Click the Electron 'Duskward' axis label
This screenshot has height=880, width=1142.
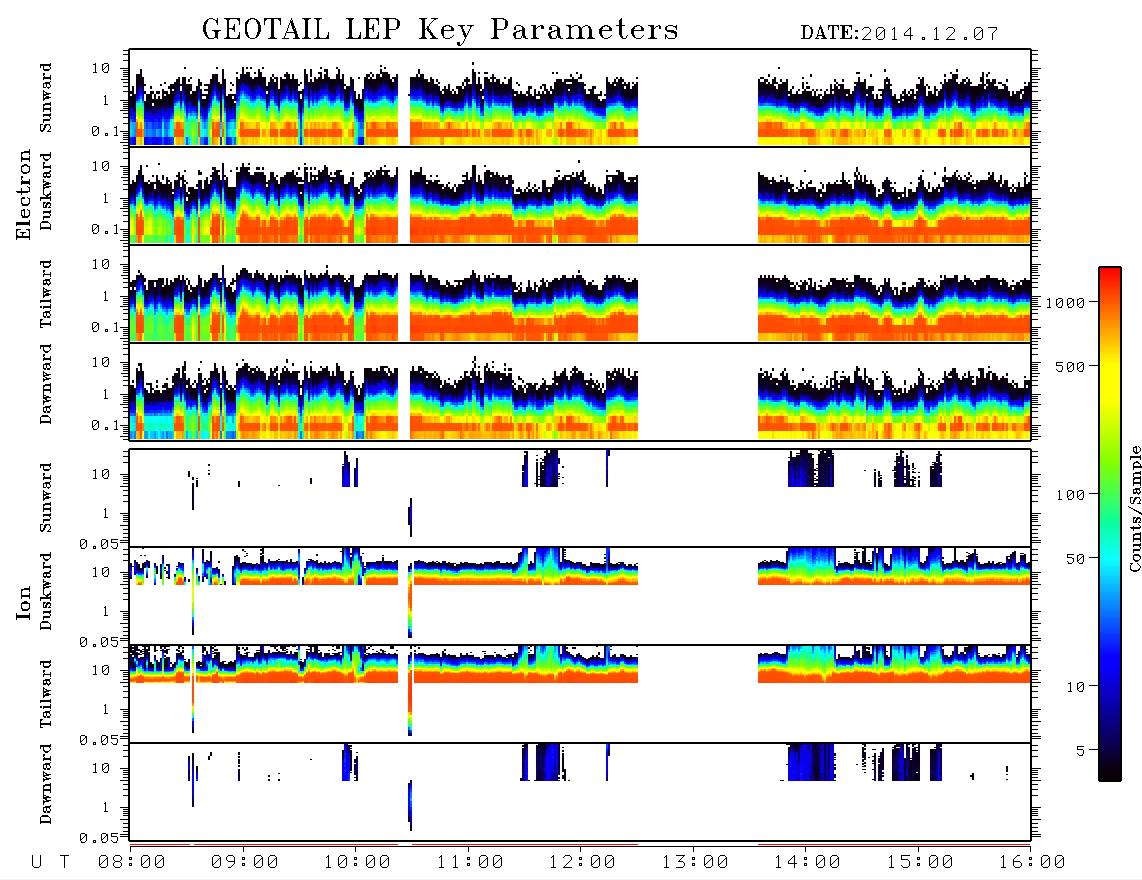46,191
